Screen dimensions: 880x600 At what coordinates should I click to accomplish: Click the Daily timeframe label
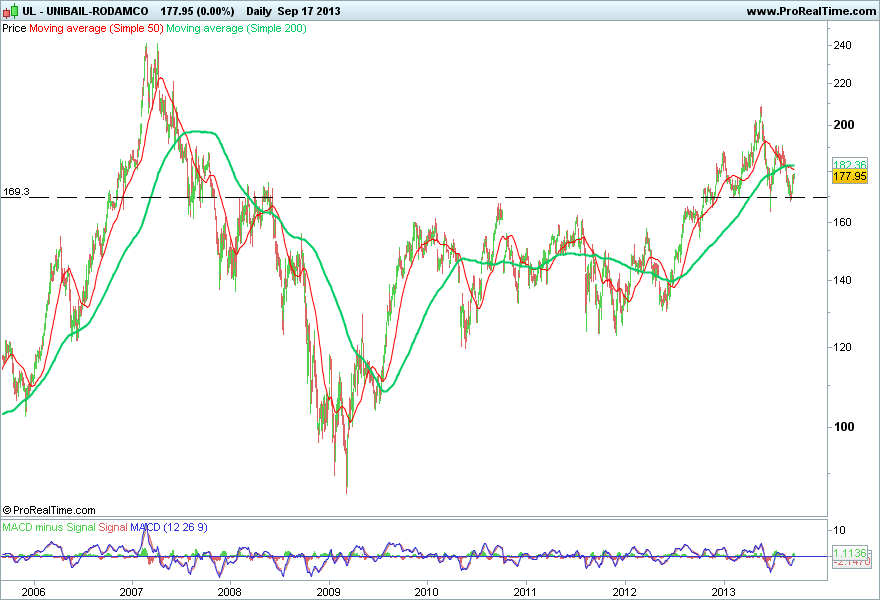point(259,11)
